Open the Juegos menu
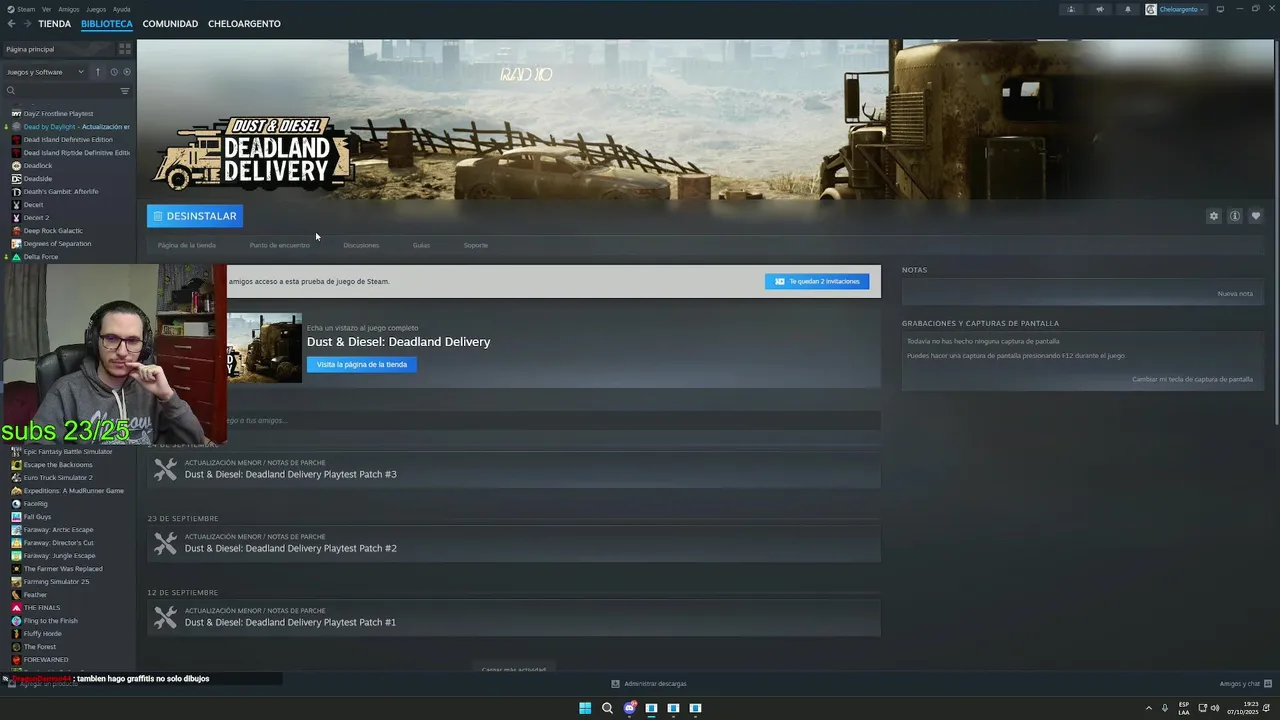Image resolution: width=1280 pixels, height=720 pixels. click(x=96, y=9)
